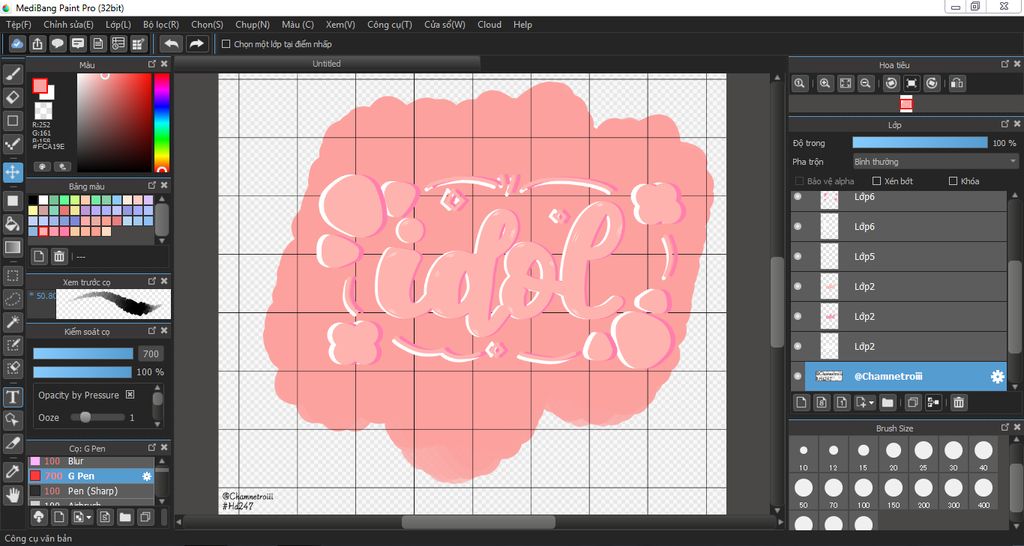The image size is (1024, 546).
Task: Select the Eraser tool
Action: click(12, 97)
